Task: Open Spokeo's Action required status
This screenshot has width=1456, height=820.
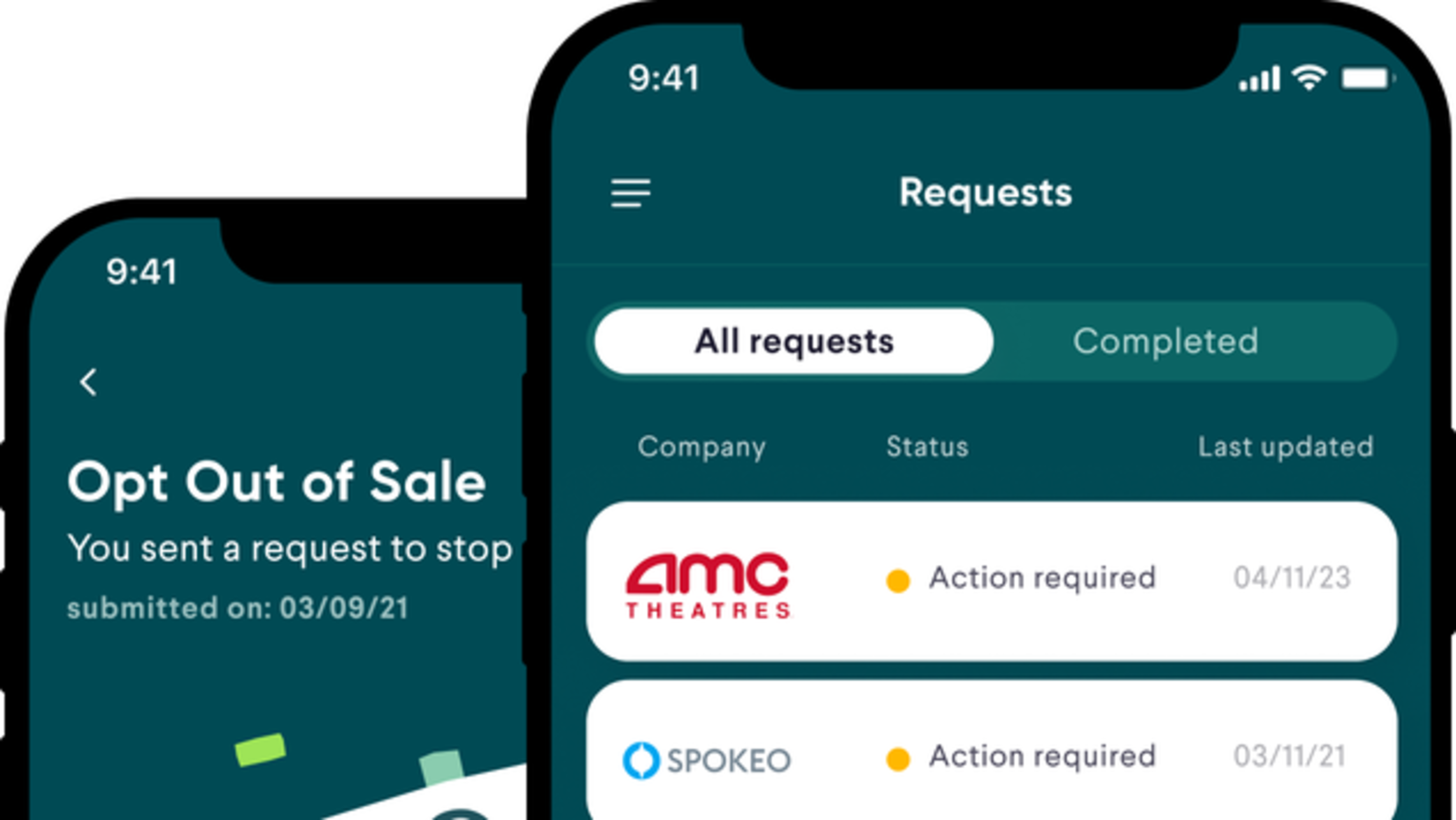Action: (x=1042, y=757)
